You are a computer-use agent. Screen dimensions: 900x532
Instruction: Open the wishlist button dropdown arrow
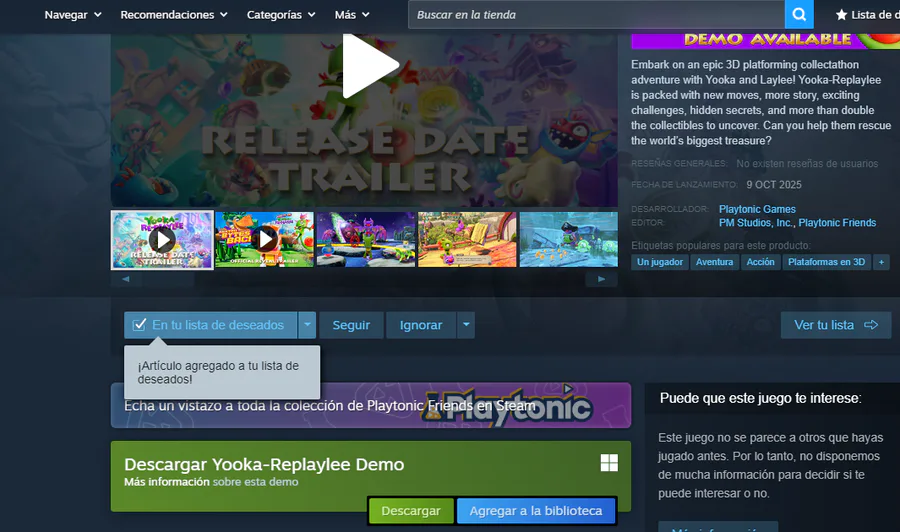[x=307, y=325]
